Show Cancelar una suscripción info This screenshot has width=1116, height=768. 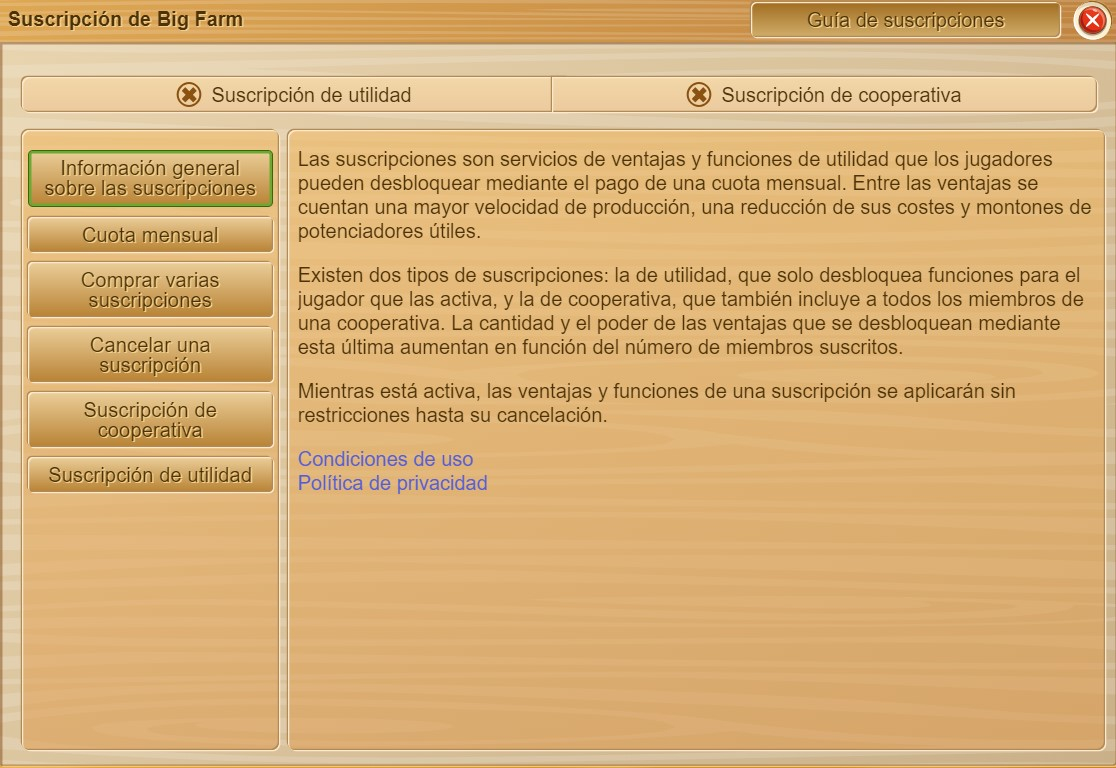[x=150, y=354]
